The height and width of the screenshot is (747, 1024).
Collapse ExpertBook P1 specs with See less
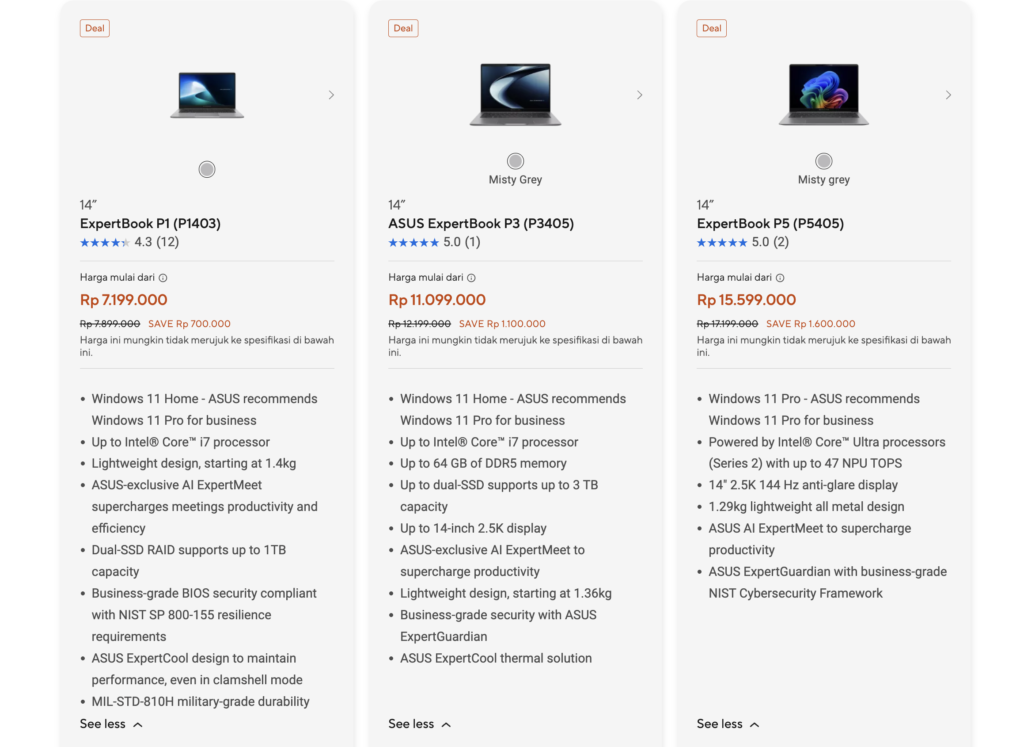[x=111, y=724]
